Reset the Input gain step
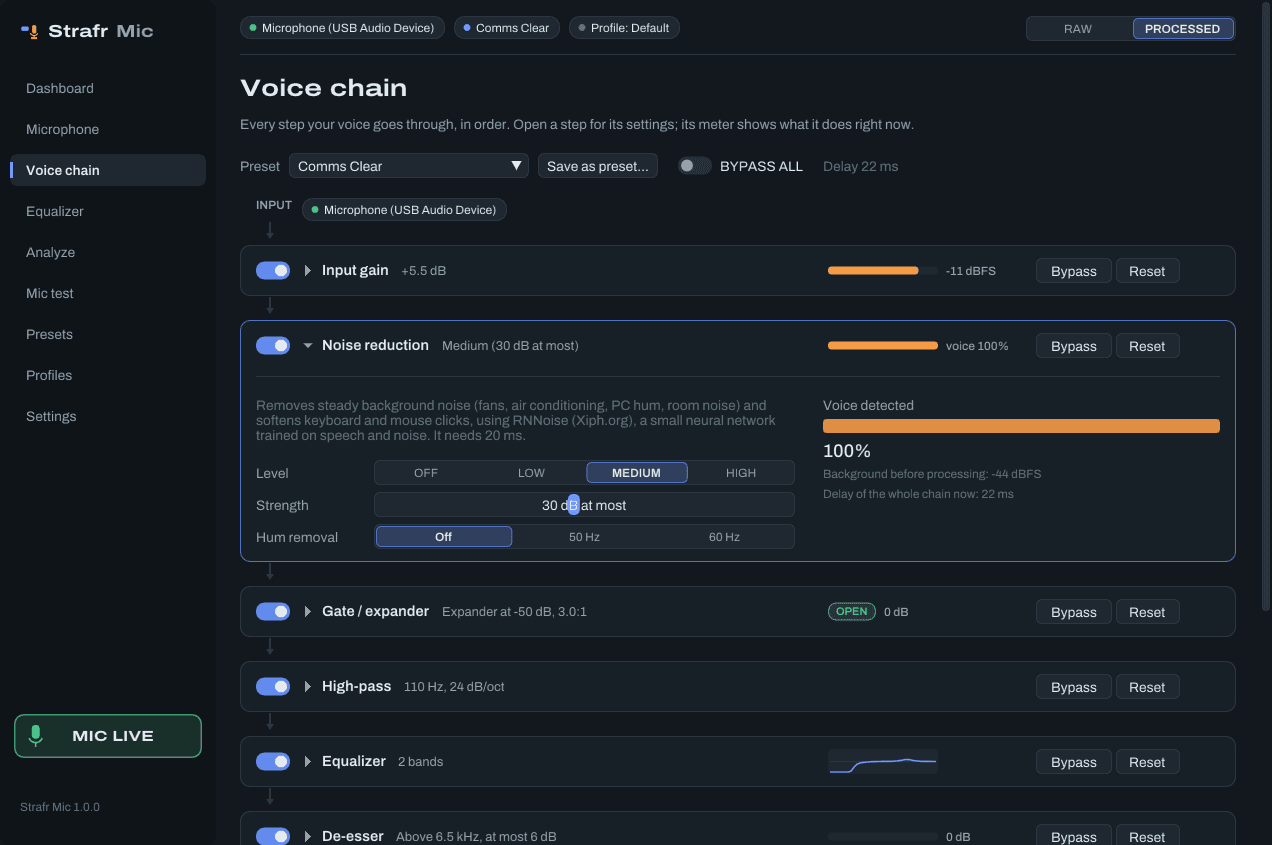 point(1147,271)
